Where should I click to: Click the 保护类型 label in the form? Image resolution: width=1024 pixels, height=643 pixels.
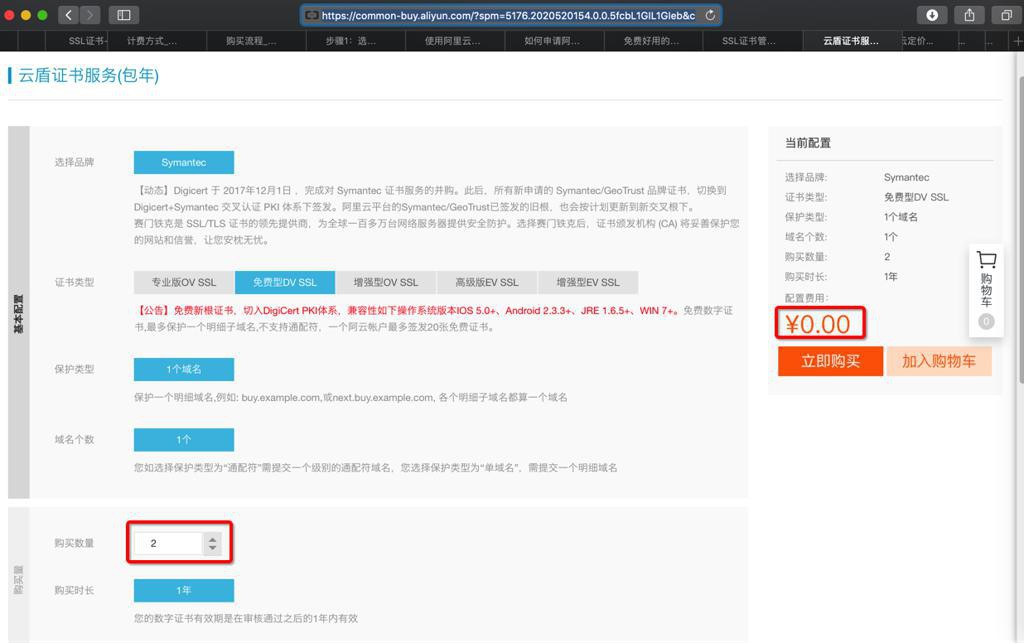point(74,369)
